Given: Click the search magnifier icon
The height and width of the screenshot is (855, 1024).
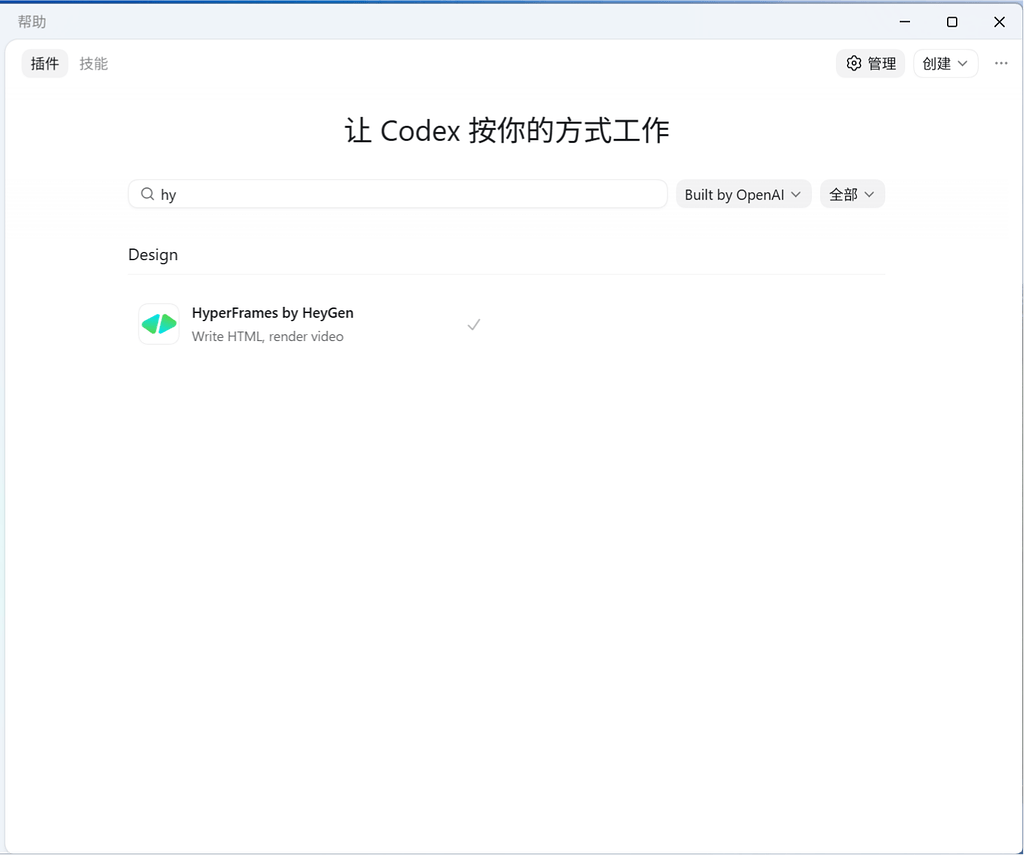Looking at the screenshot, I should [x=148, y=194].
